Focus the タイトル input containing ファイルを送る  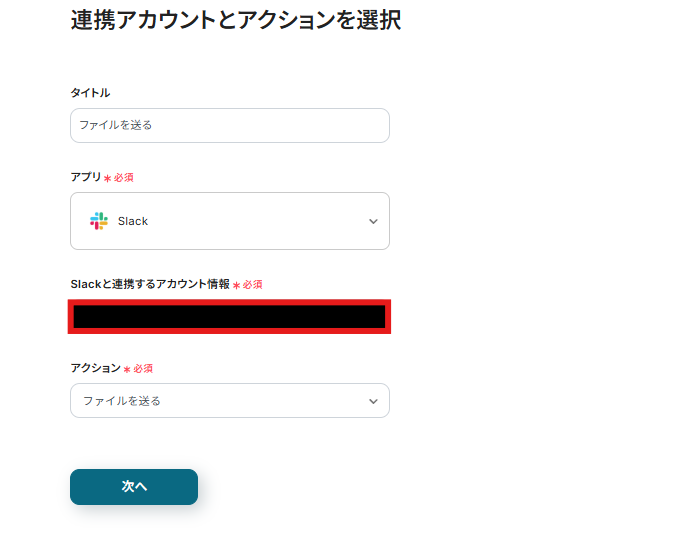tap(229, 126)
